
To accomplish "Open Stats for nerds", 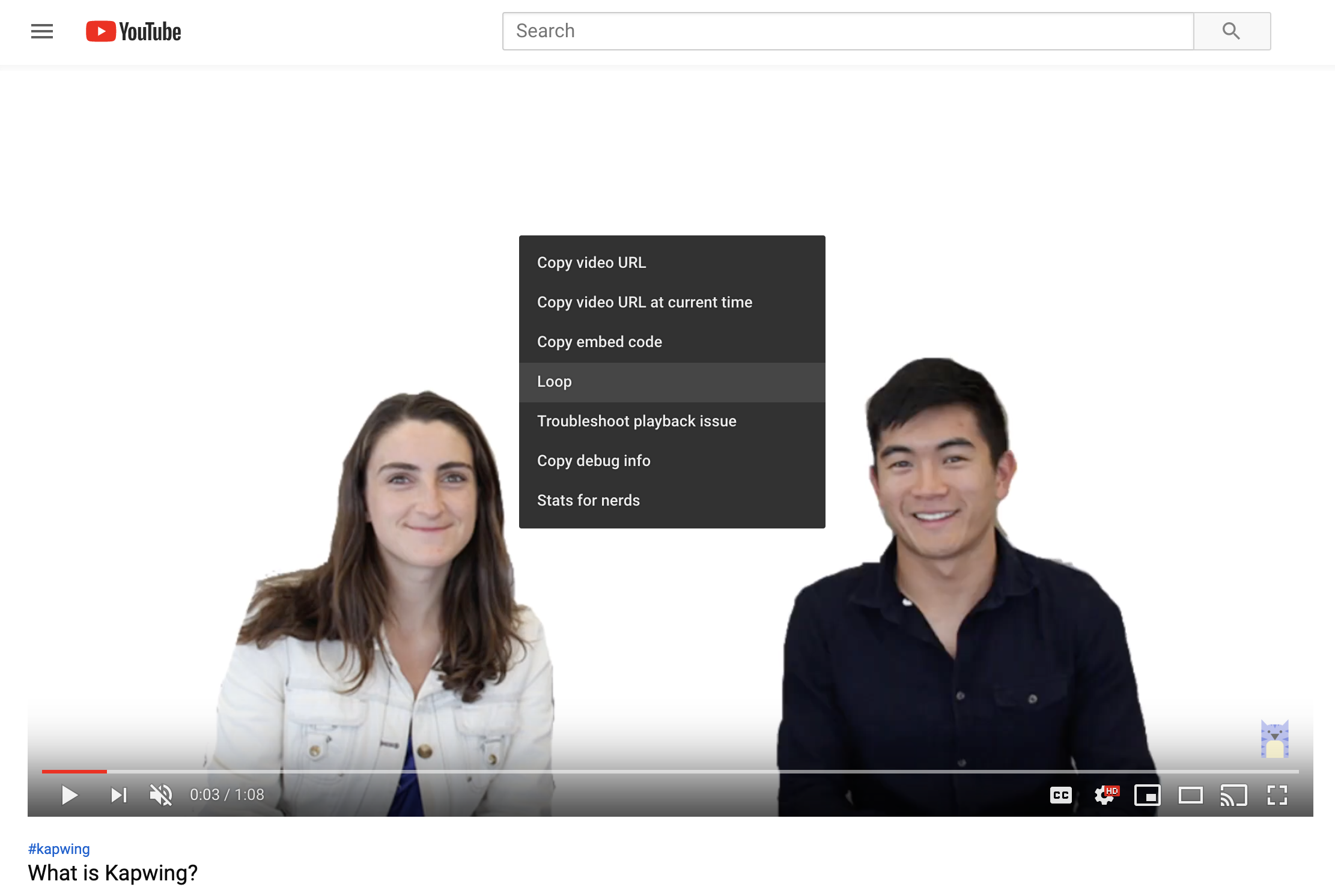I will [x=588, y=500].
